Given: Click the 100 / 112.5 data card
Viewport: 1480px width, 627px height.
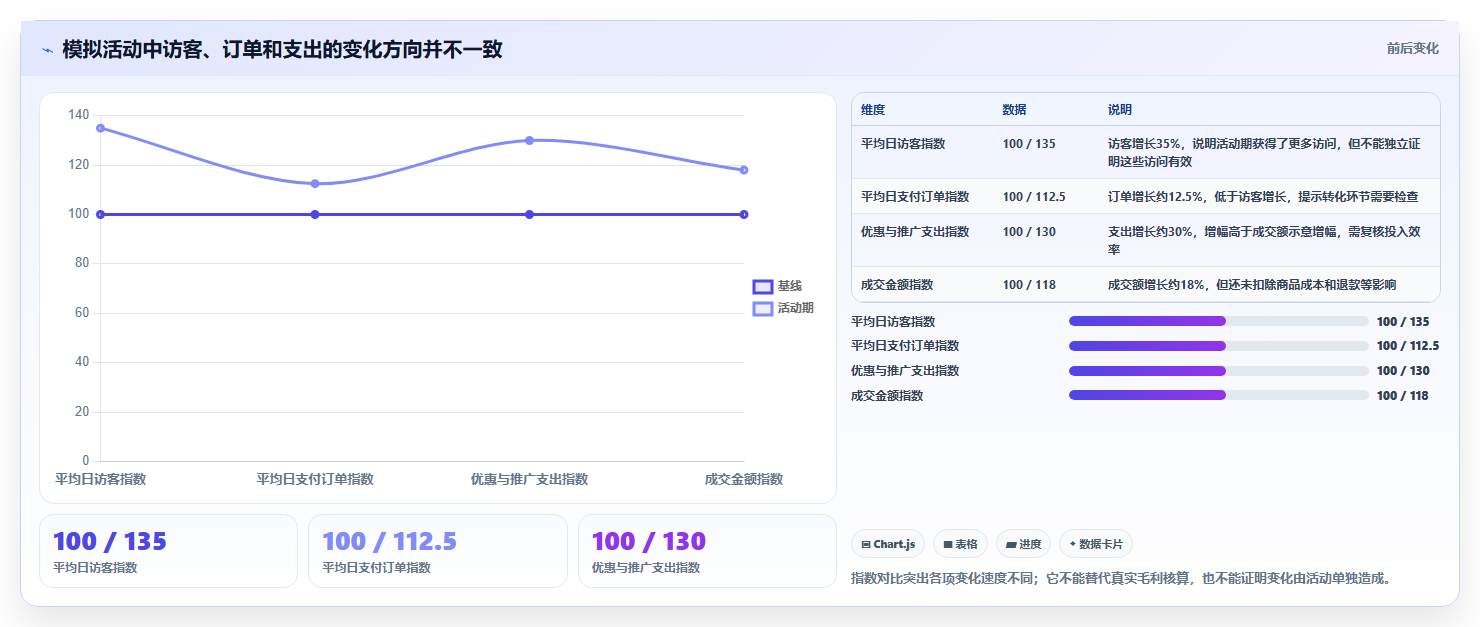Looking at the screenshot, I should [x=438, y=551].
